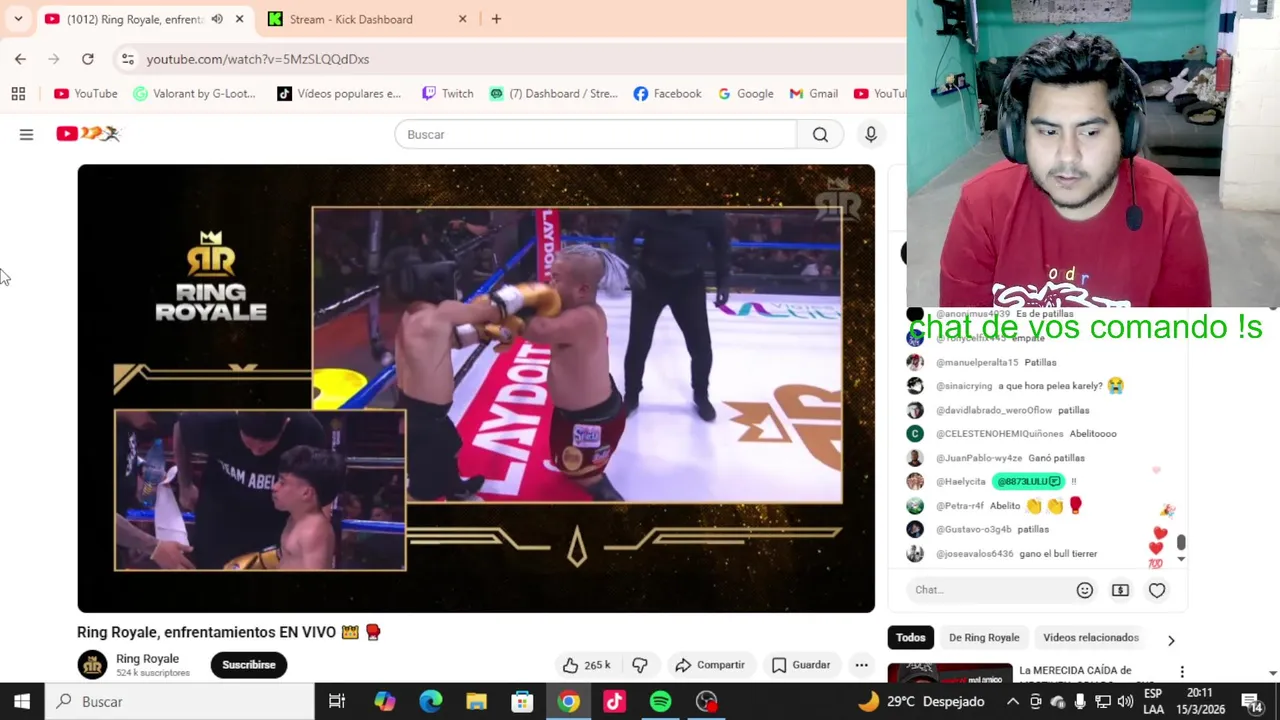Click the address bar URL
This screenshot has height=720, width=1280.
pyautogui.click(x=257, y=59)
